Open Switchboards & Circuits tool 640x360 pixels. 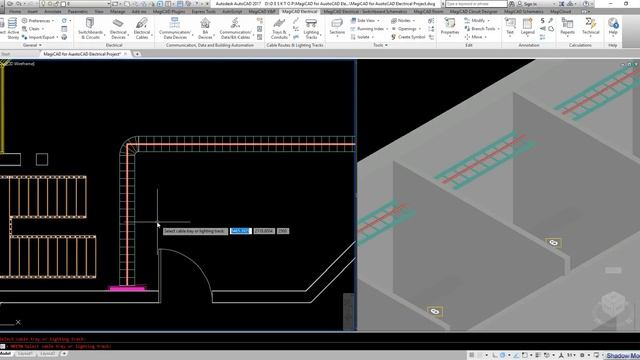tap(90, 28)
